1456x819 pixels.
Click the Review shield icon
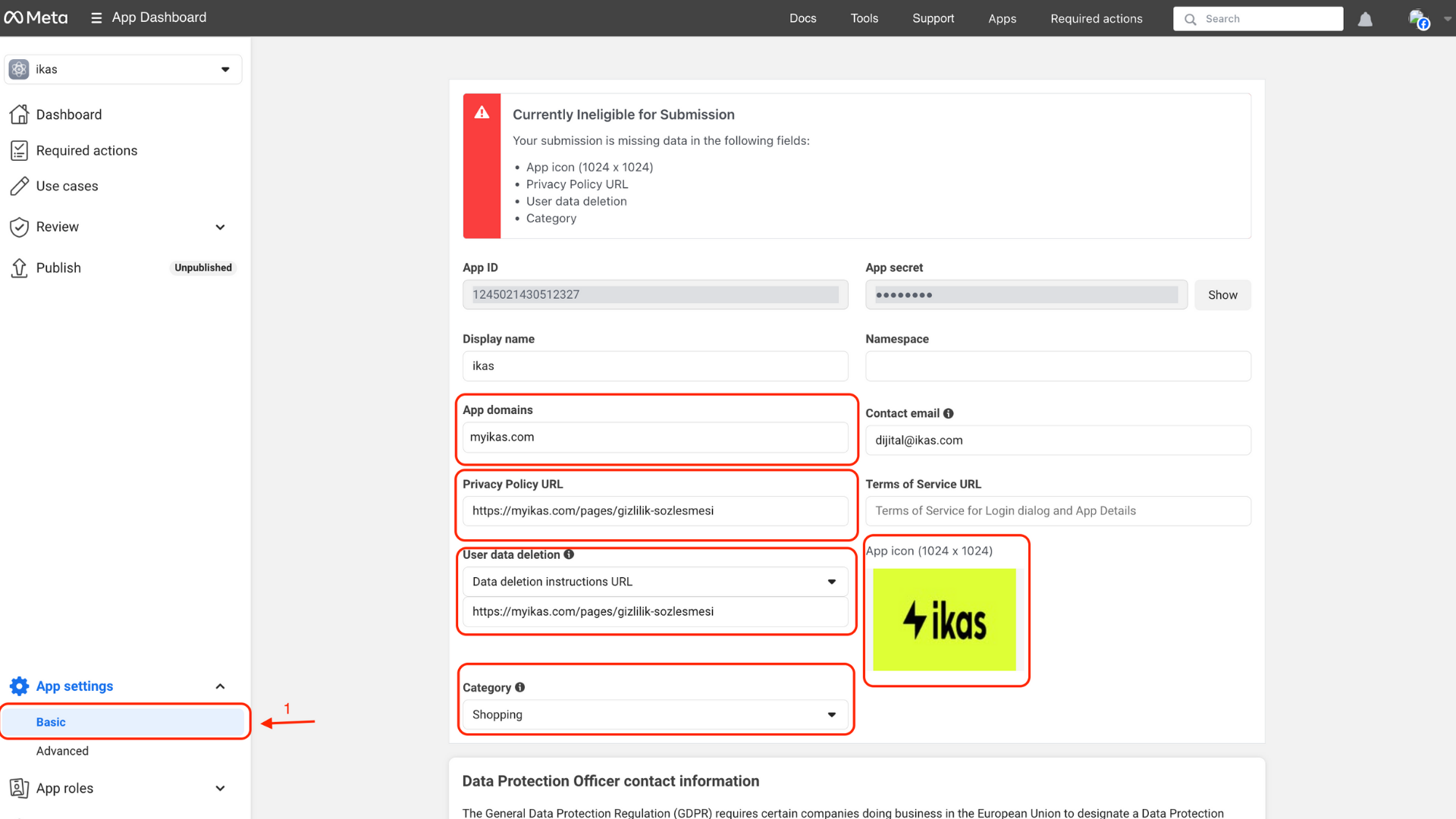[x=20, y=227]
